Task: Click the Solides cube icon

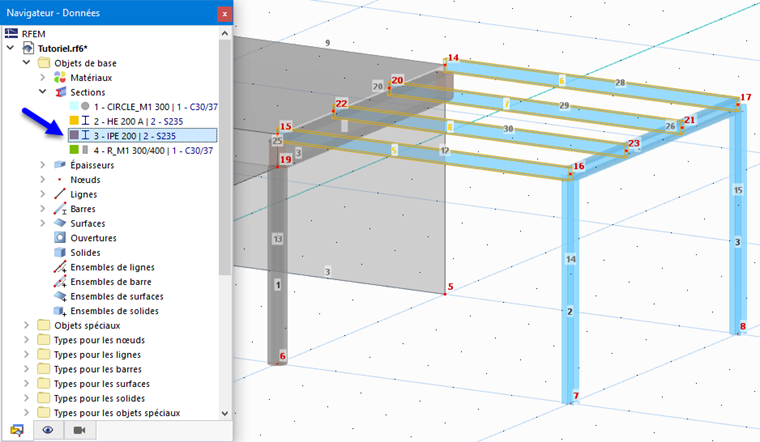Action: [60, 253]
